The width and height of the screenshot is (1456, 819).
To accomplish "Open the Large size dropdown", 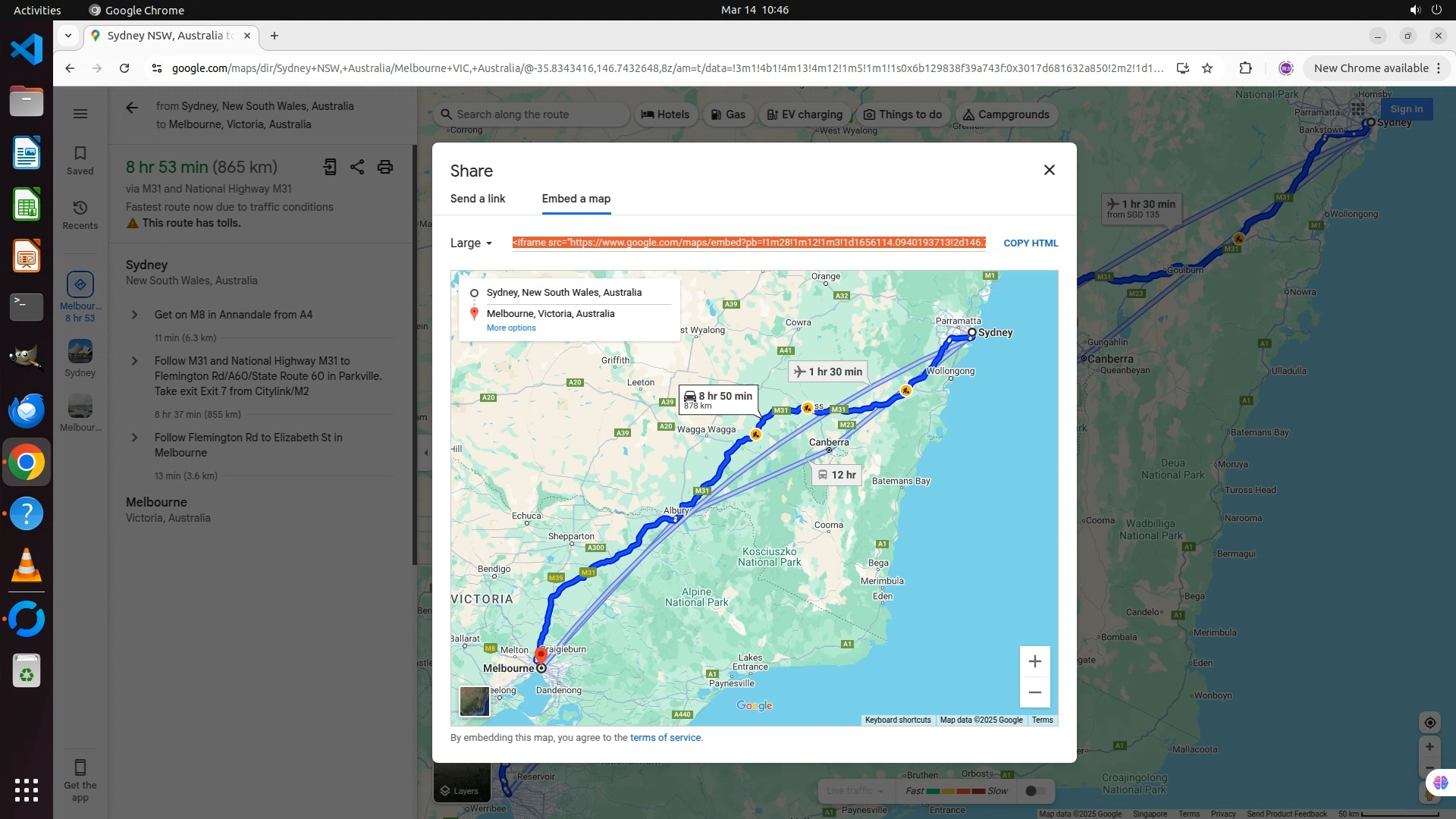I will click(471, 243).
